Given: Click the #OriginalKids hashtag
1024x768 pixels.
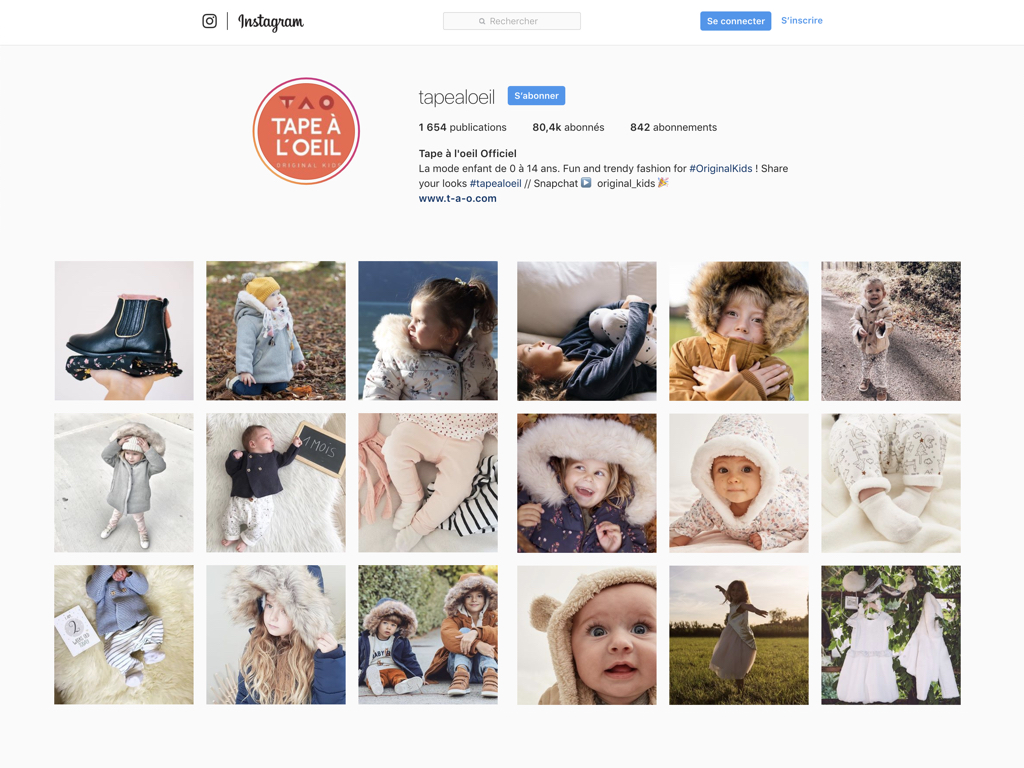Looking at the screenshot, I should 720,169.
